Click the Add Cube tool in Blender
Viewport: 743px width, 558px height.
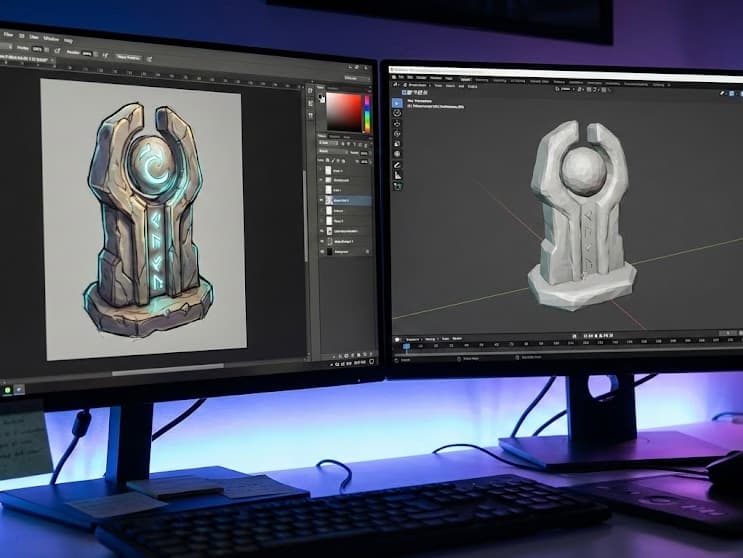pyautogui.click(x=397, y=186)
